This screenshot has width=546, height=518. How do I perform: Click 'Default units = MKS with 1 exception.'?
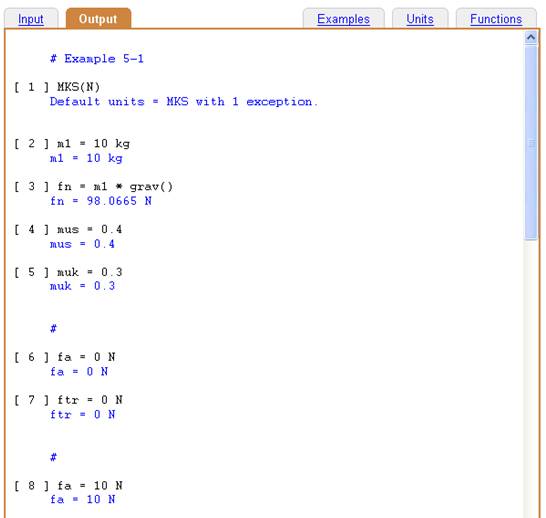coord(184,102)
